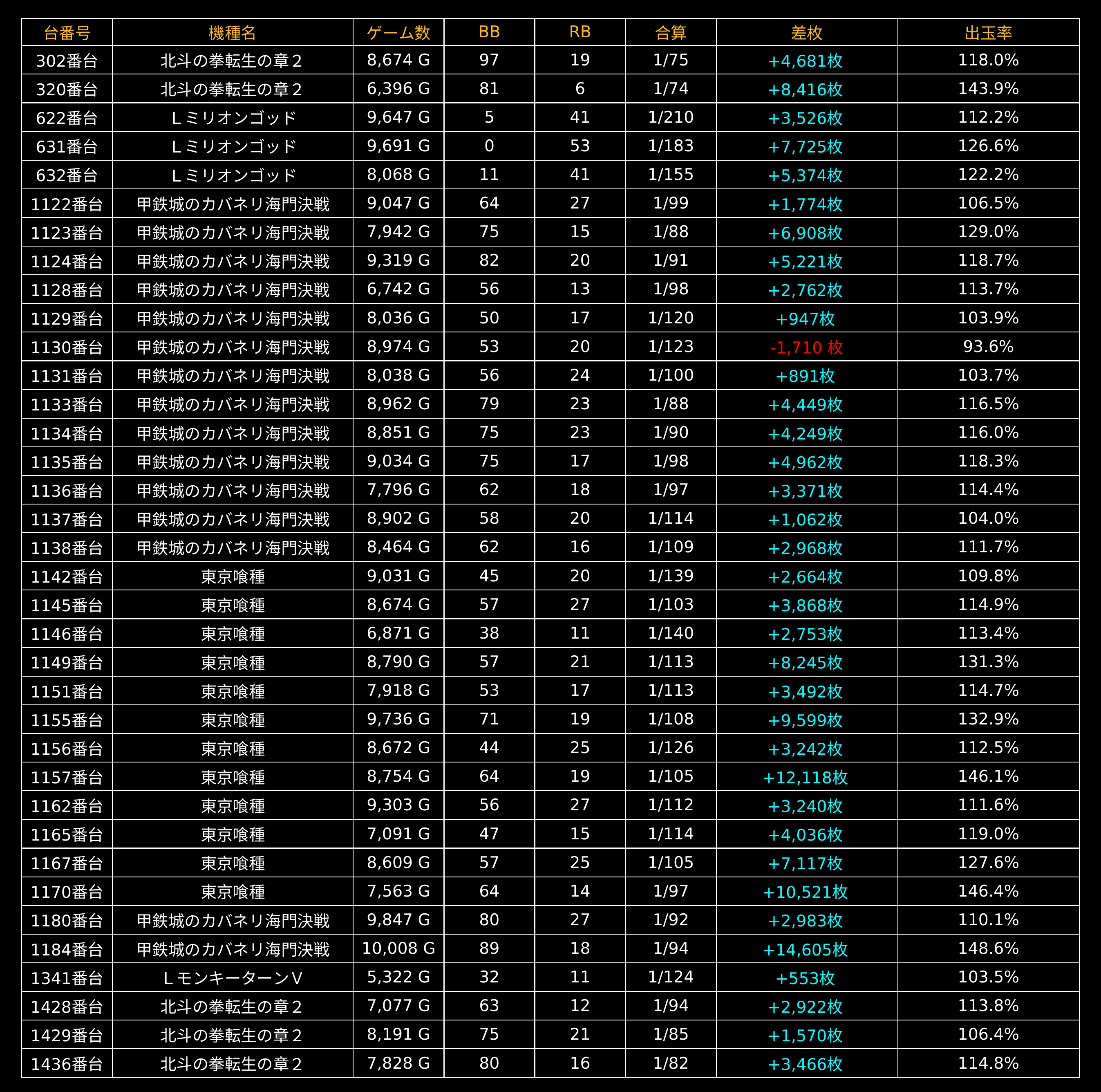This screenshot has height=1092, width=1101.
Task: Click the +4,681枚 difference value
Action: pyautogui.click(x=805, y=61)
